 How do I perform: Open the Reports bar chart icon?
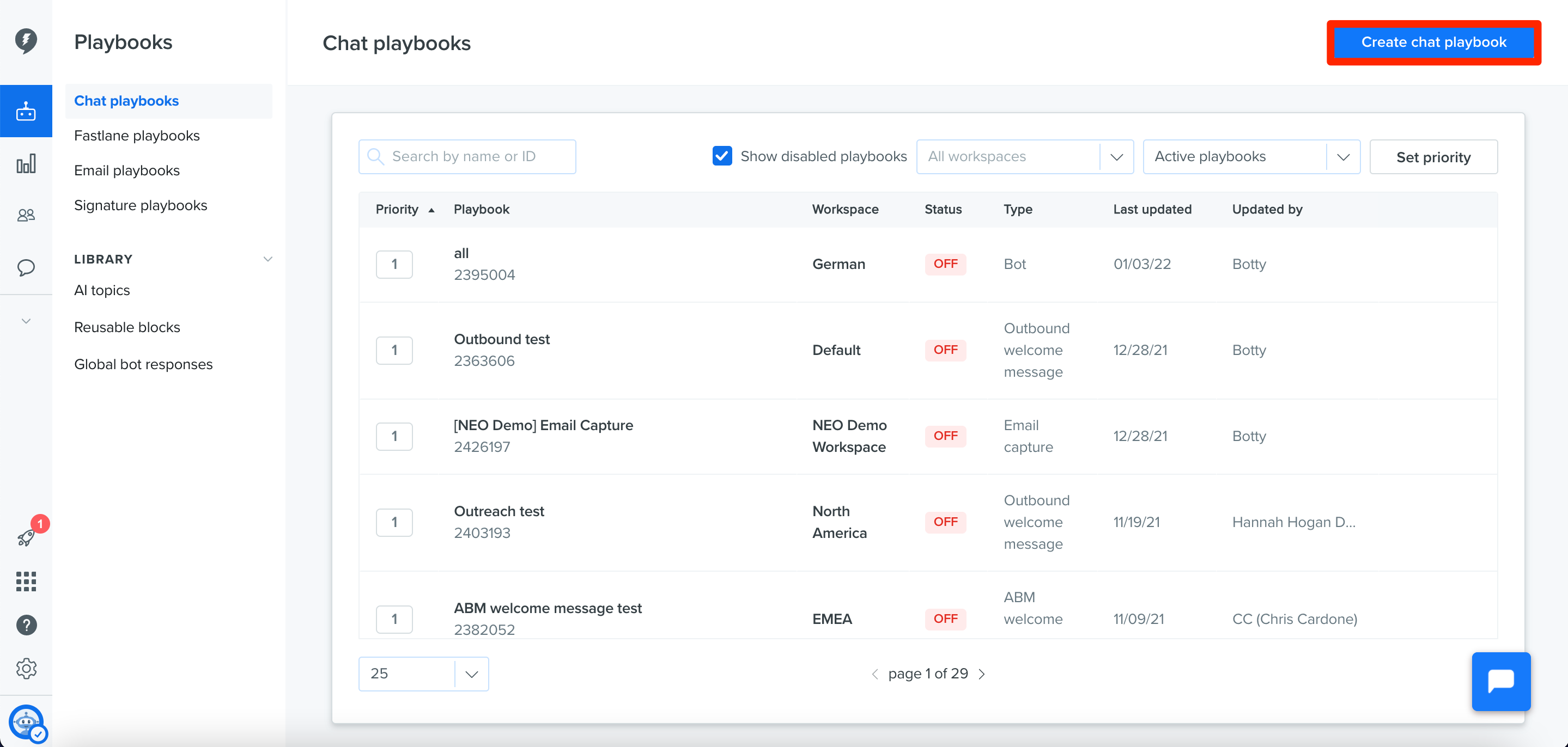[x=26, y=164]
